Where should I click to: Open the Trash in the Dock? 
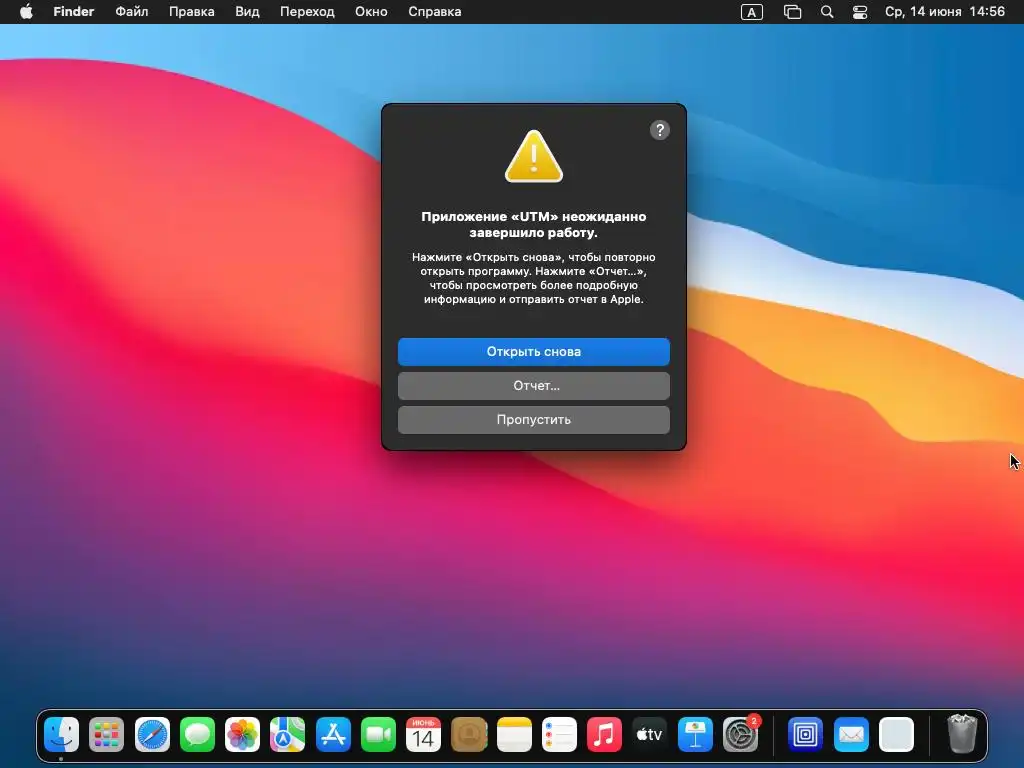[962, 734]
